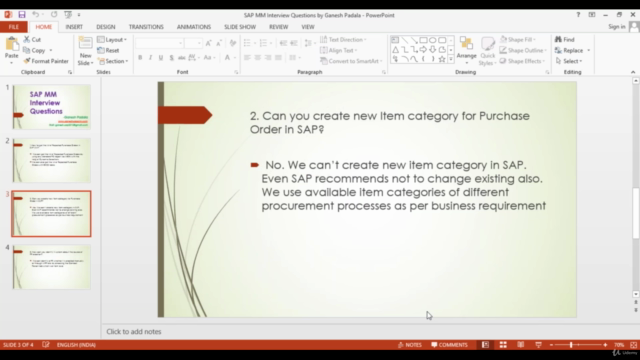Screen dimensions: 640x360
Task: Collapse the ribbon with the caret
Action: [x=633, y=72]
